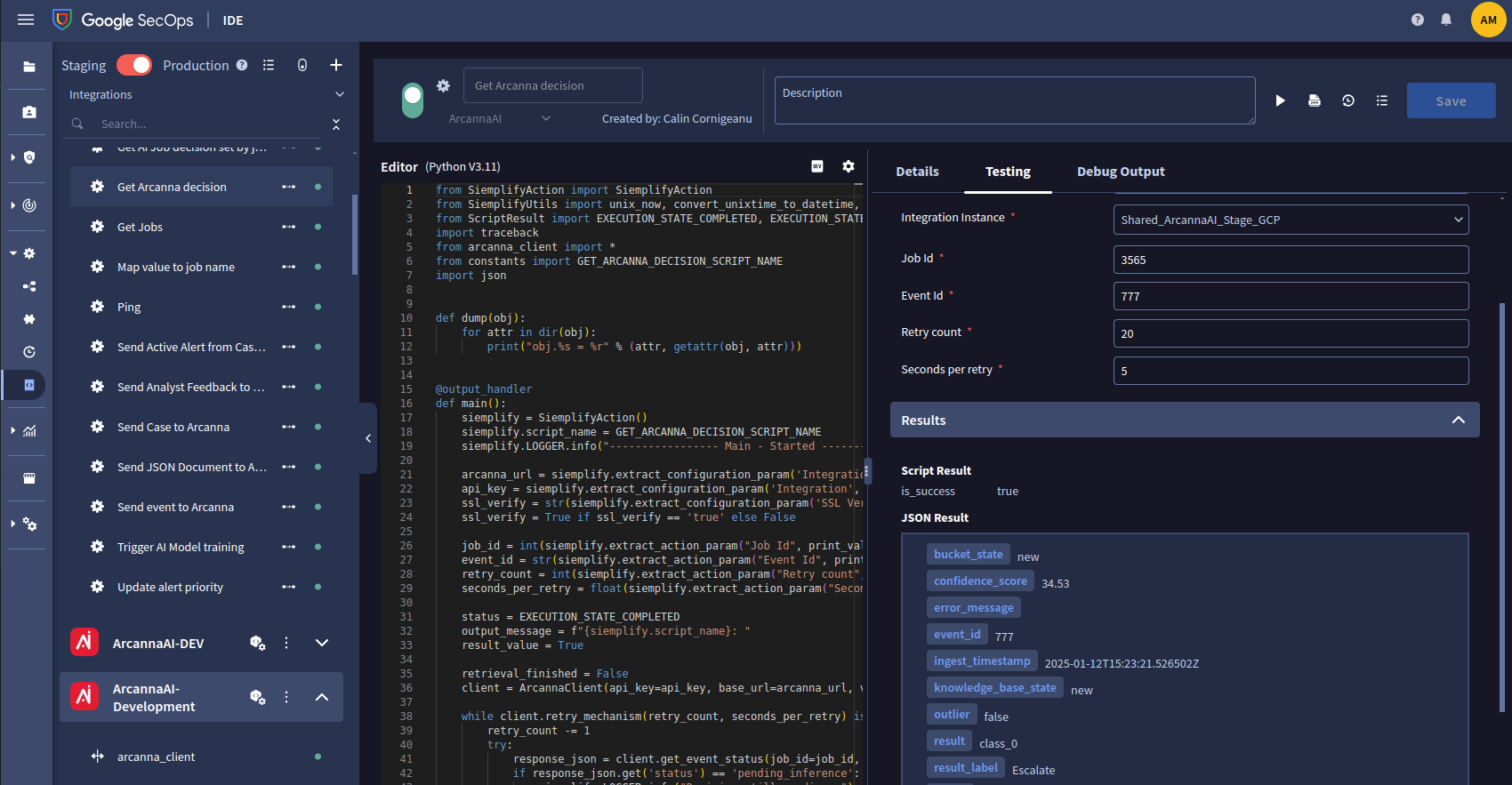This screenshot has width=1512, height=785.
Task: Edit the Job Id field
Action: point(1291,260)
